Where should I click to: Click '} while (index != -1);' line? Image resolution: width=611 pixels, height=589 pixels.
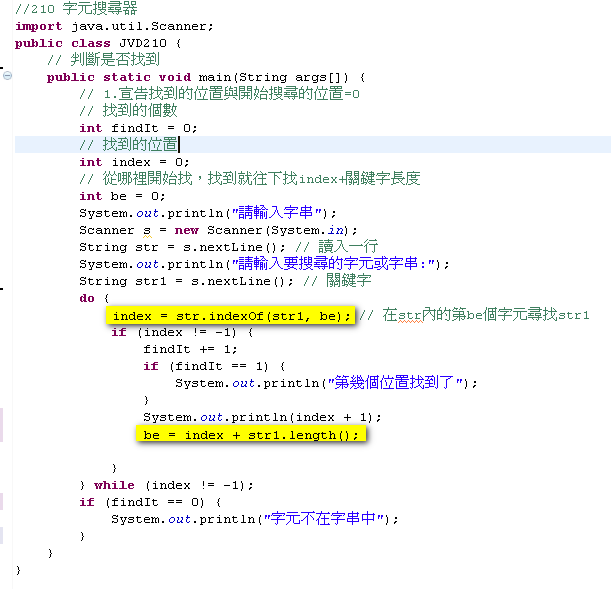(x=166, y=485)
